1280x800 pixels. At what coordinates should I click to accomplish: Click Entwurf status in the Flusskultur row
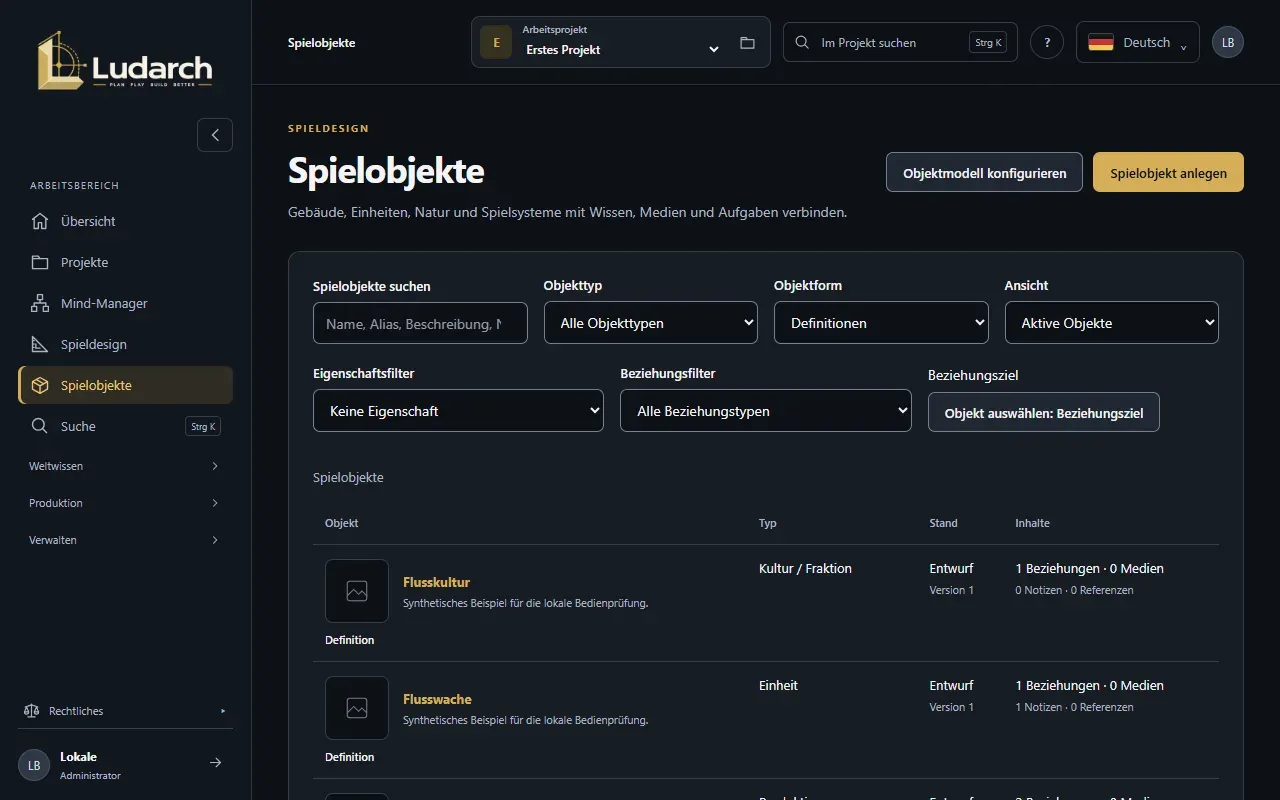(951, 568)
